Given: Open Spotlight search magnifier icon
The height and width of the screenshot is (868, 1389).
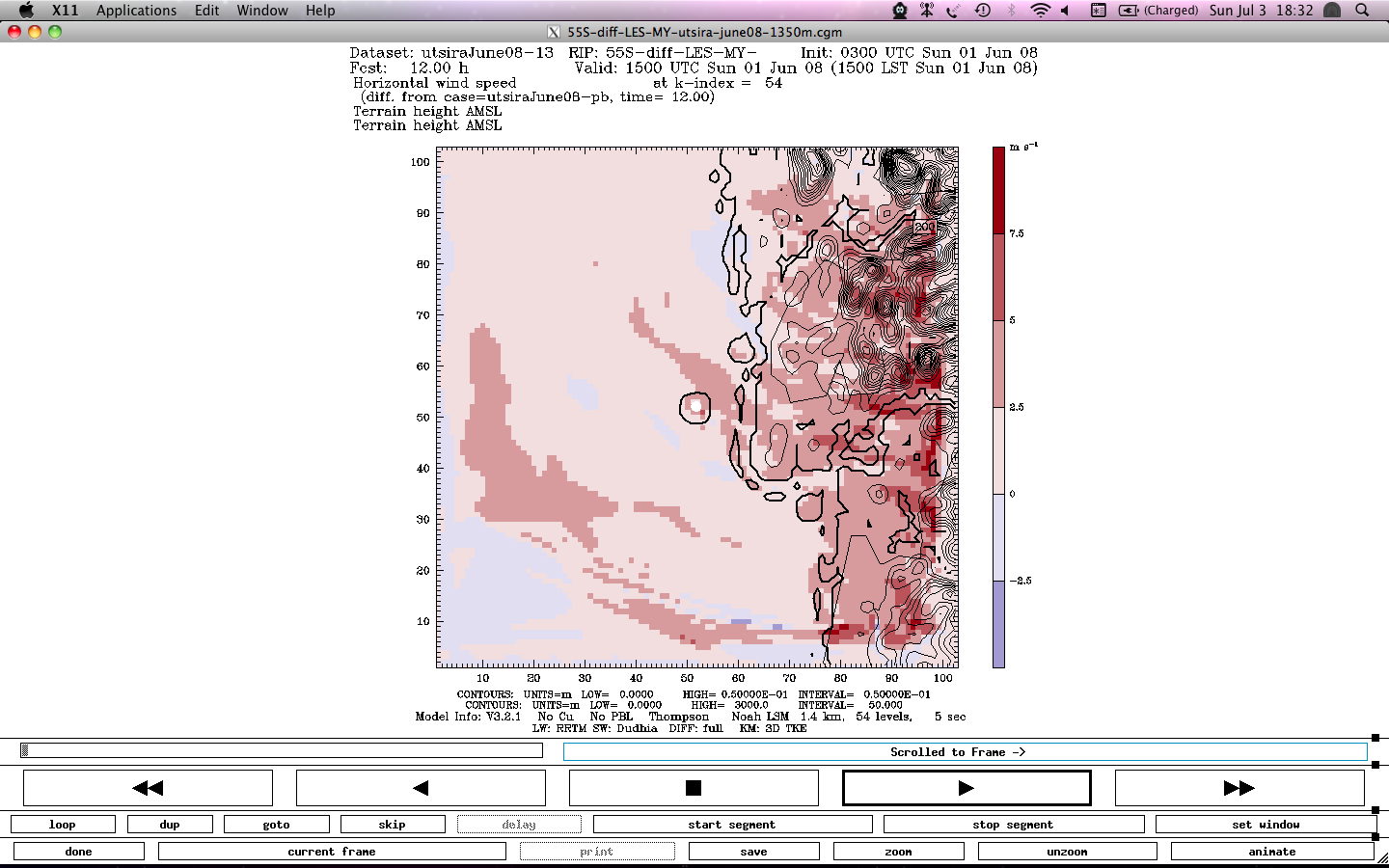Looking at the screenshot, I should (1362, 10).
